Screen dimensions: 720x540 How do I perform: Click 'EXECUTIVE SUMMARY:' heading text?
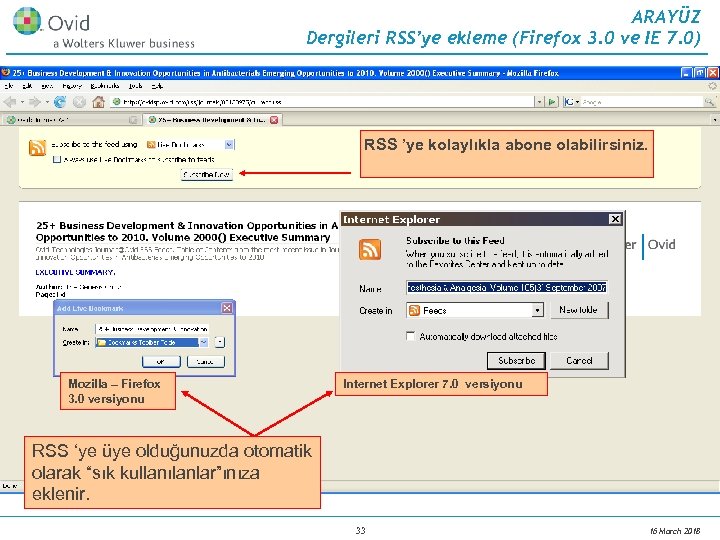tap(75, 272)
